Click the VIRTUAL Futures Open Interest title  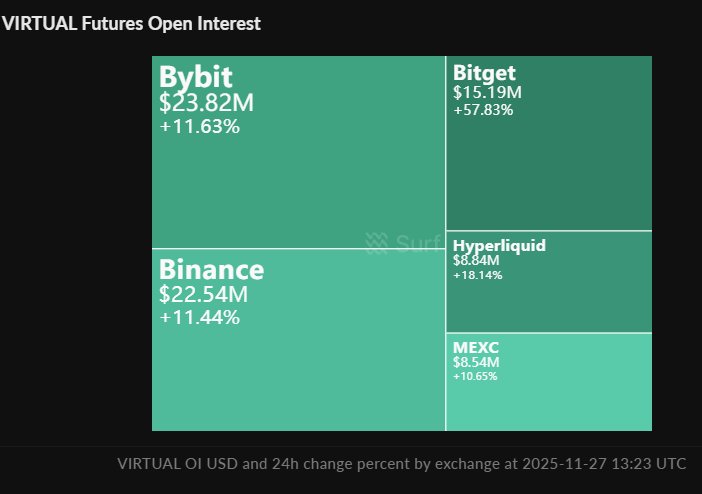131,24
